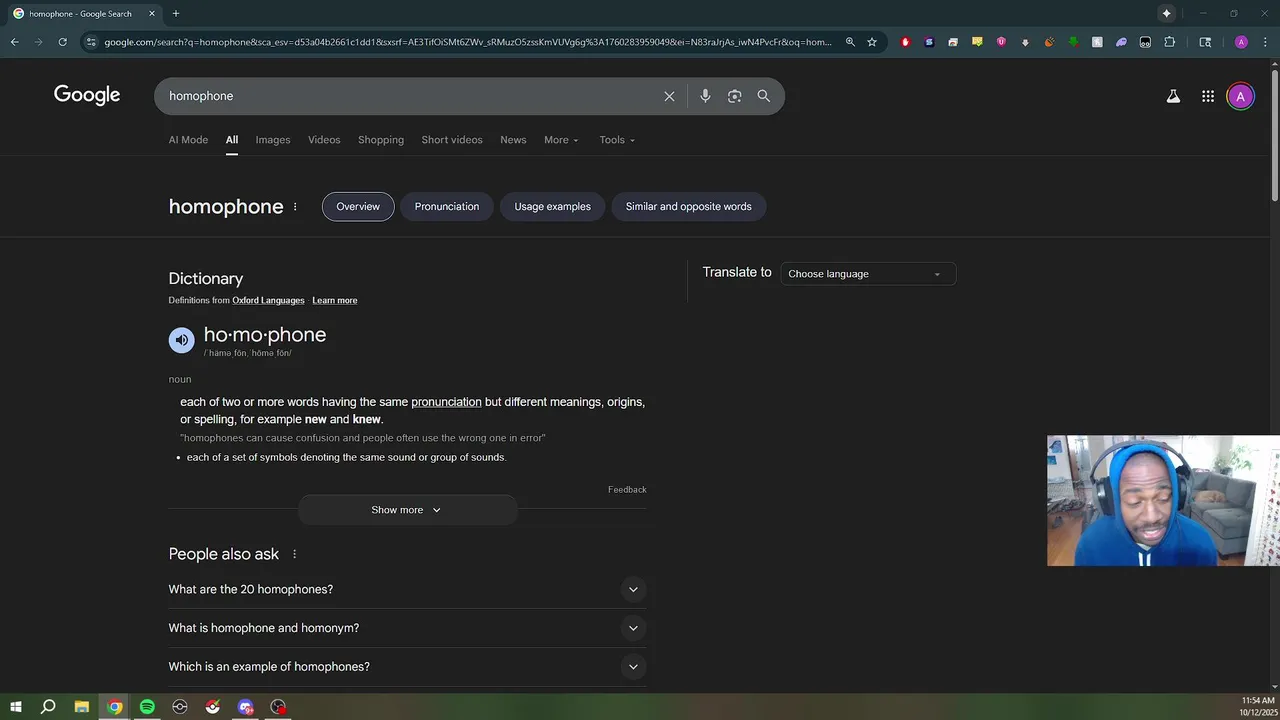Image resolution: width=1280 pixels, height=720 pixels.
Task: Open Chrome profile avatar in toolbar
Action: click(x=1241, y=42)
